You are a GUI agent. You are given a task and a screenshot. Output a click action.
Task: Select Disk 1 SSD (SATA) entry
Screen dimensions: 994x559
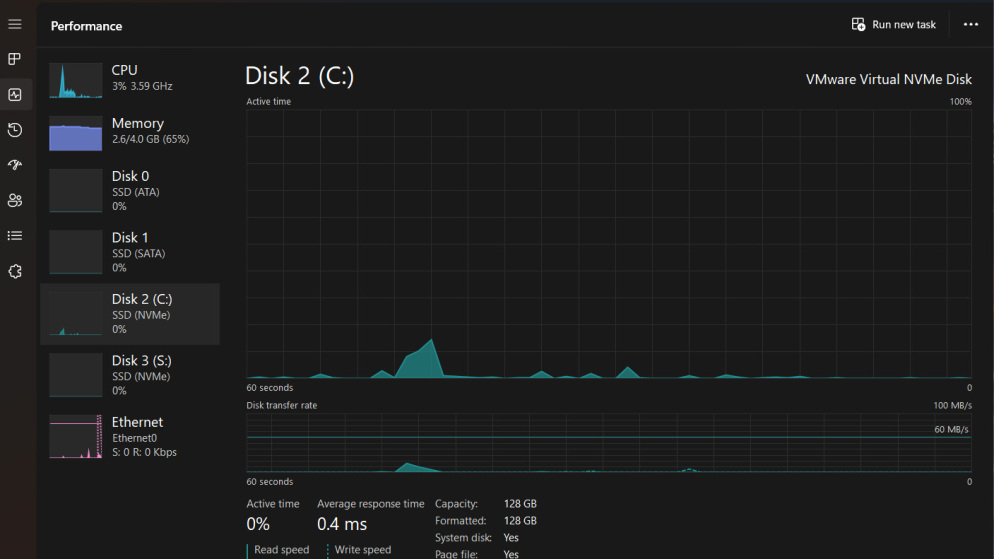(x=130, y=252)
